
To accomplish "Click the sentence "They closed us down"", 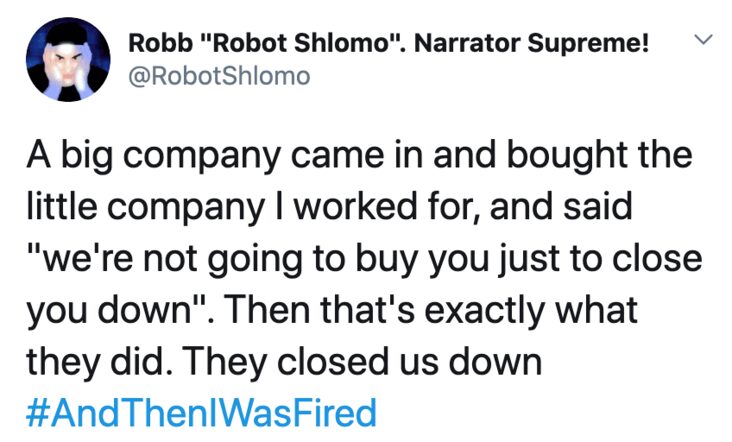I will 364,361.
